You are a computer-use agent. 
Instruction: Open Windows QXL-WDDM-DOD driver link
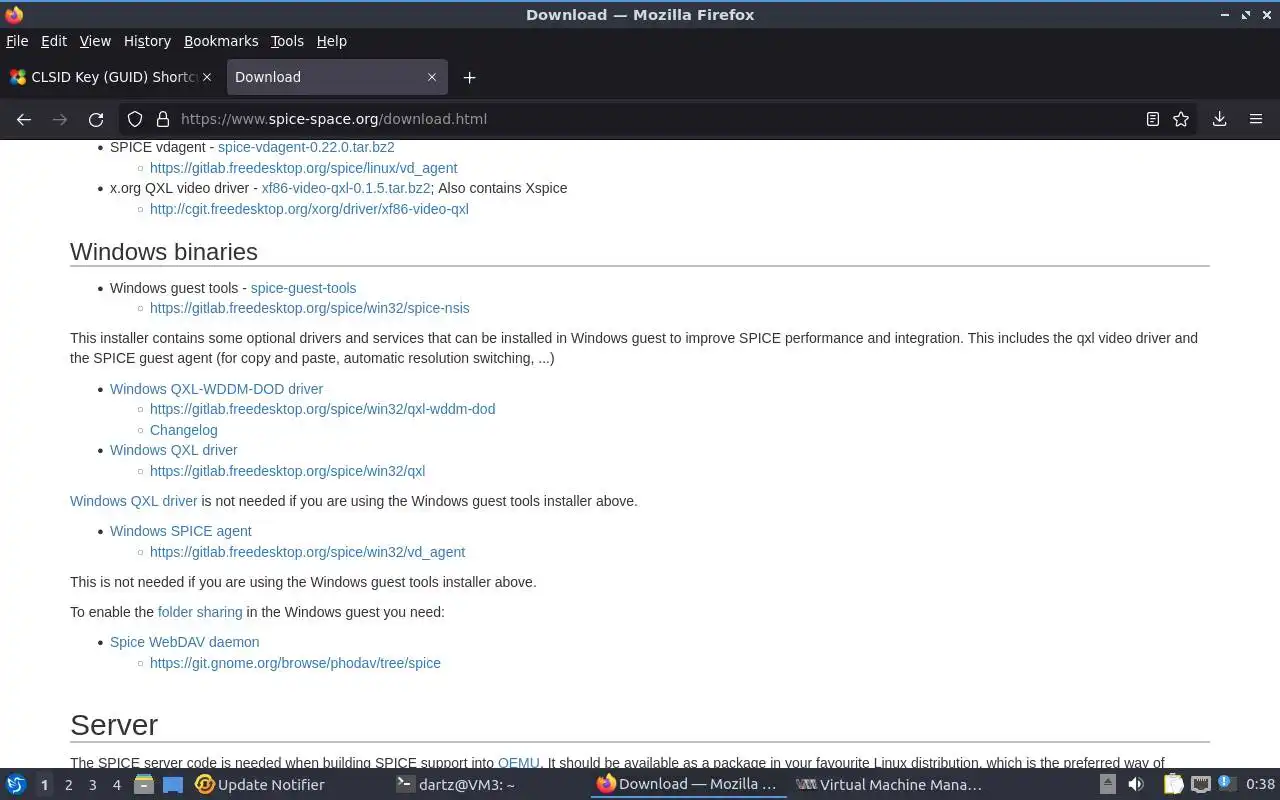(x=216, y=389)
